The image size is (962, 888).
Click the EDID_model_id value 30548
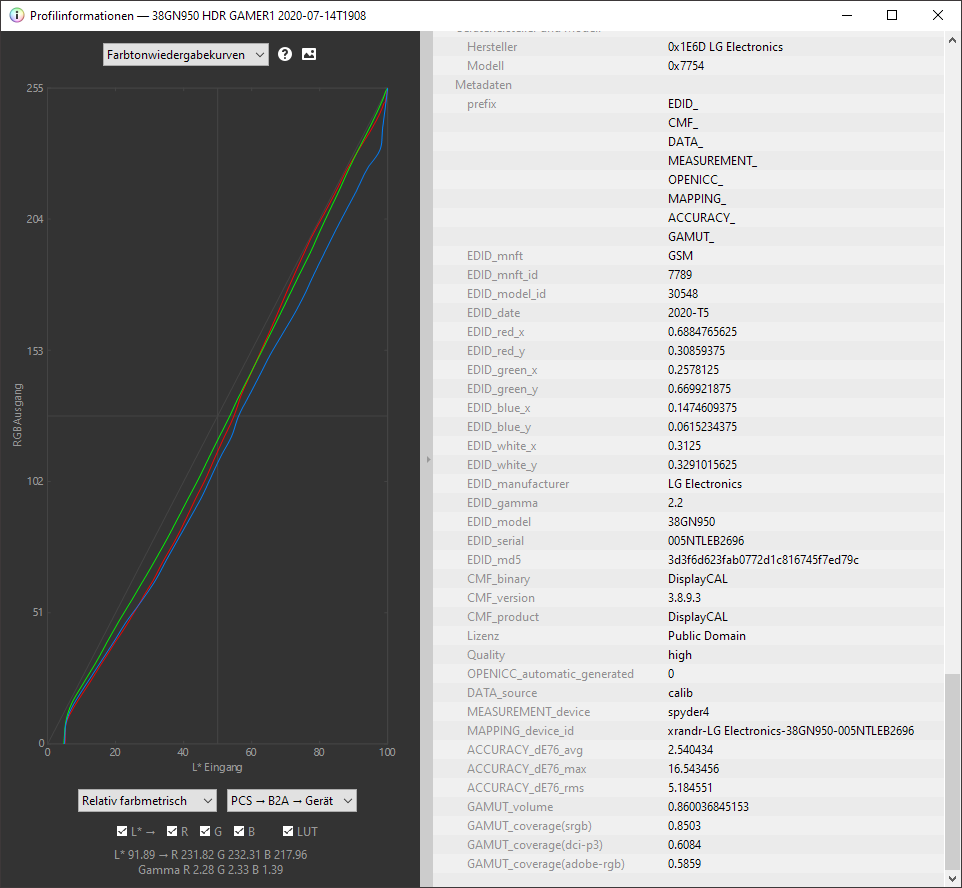pyautogui.click(x=683, y=294)
